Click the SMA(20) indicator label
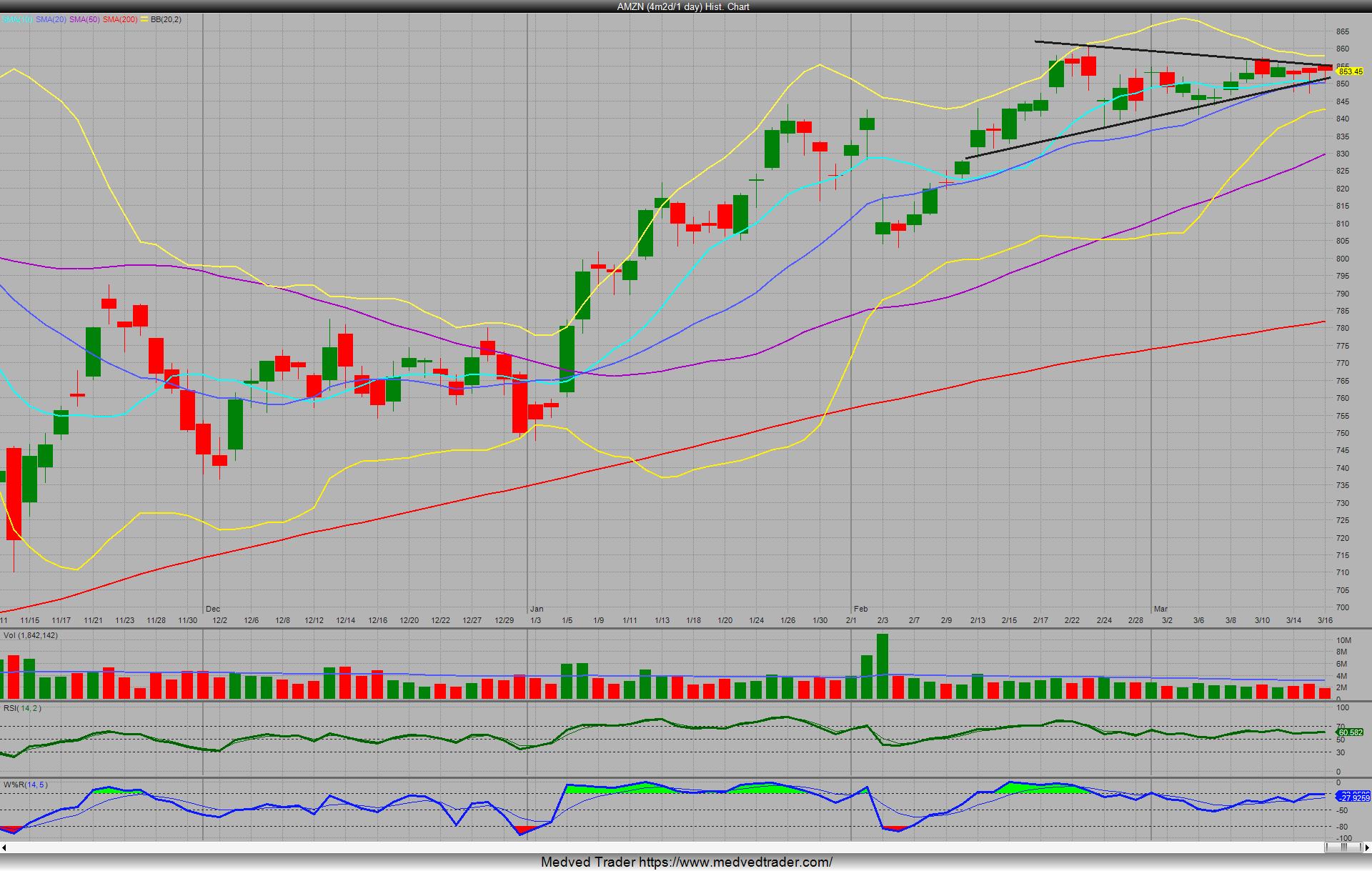The width and height of the screenshot is (1372, 871). pyautogui.click(x=51, y=19)
